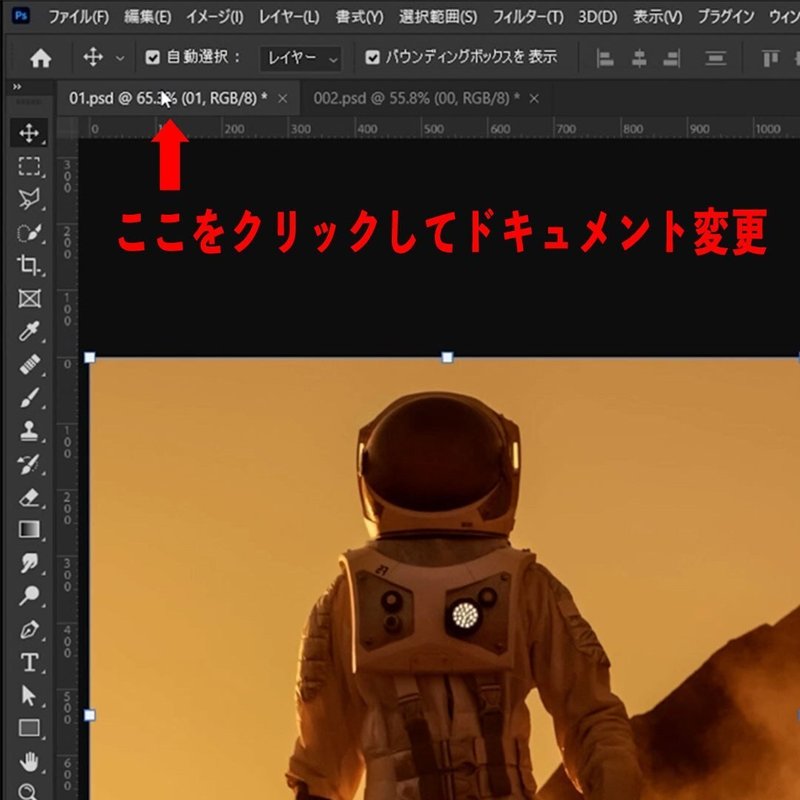Select the Eraser tool
The height and width of the screenshot is (800, 800).
pyautogui.click(x=29, y=497)
